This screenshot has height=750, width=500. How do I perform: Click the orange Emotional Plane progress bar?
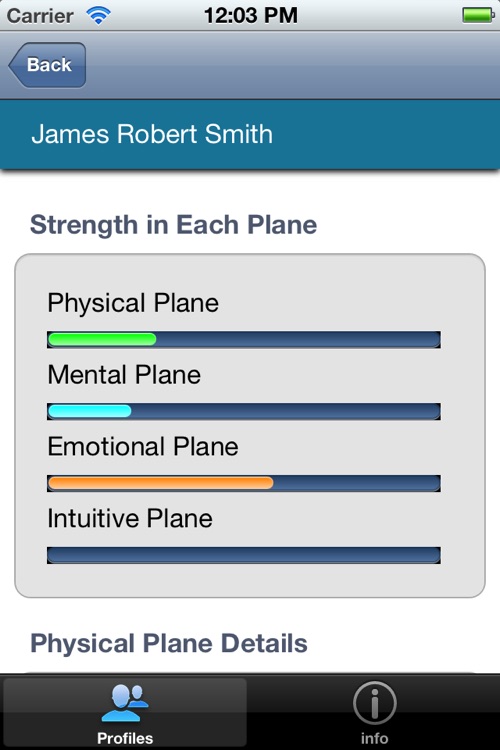coord(244,483)
